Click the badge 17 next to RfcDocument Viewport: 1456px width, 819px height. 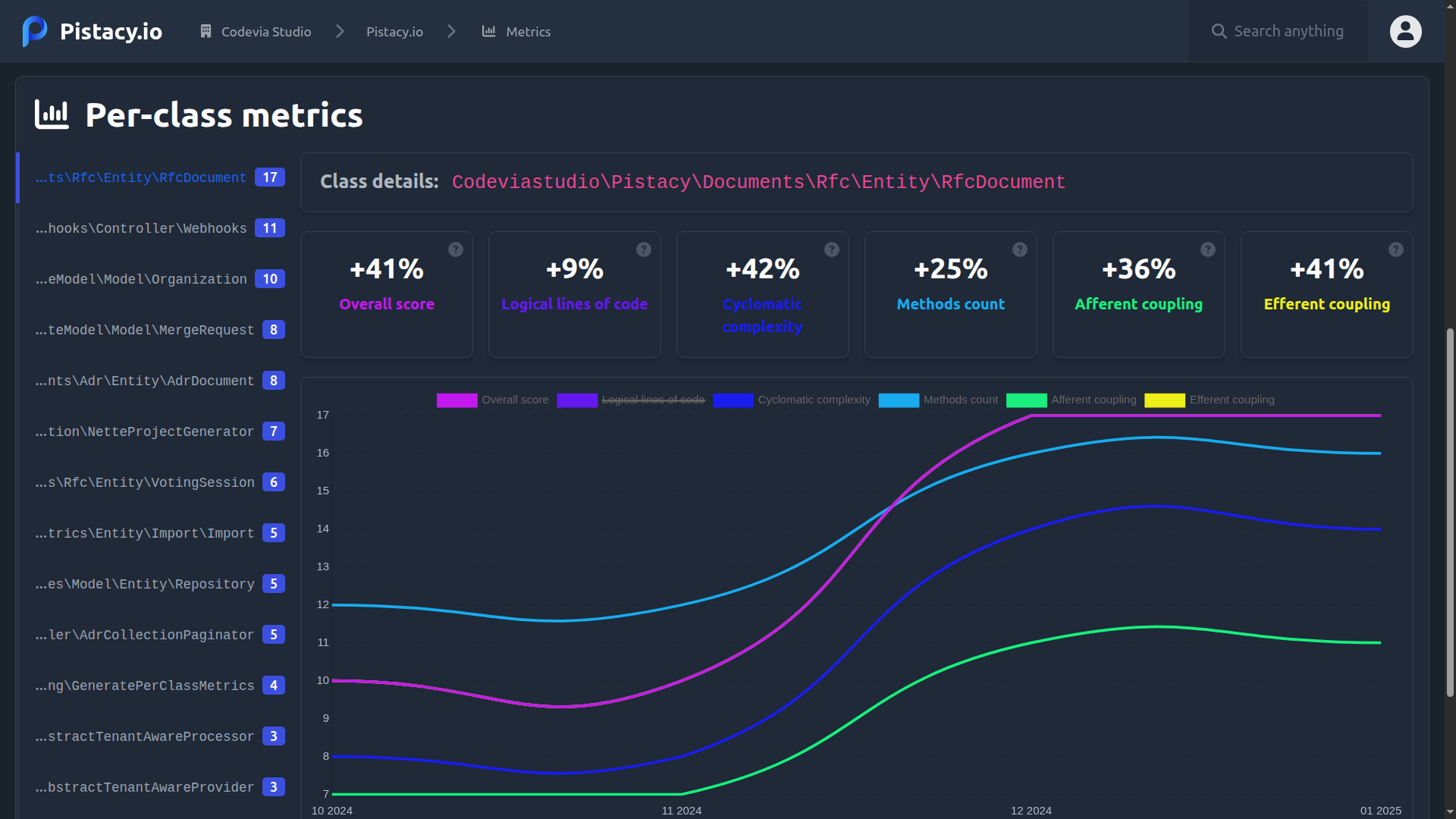click(270, 177)
